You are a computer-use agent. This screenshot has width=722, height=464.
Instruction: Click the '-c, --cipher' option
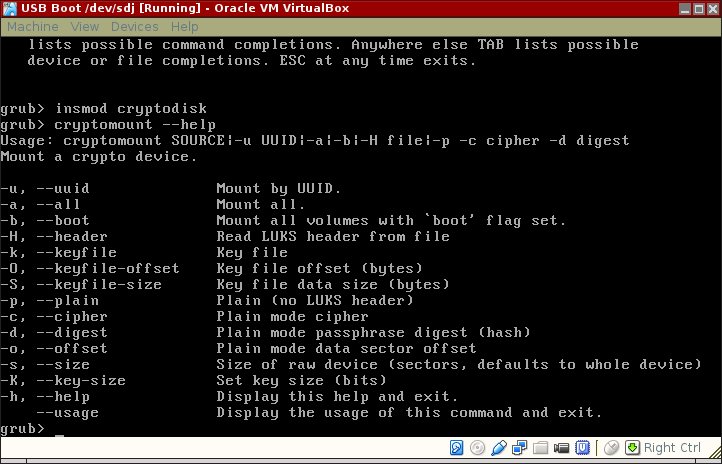[x=54, y=317]
